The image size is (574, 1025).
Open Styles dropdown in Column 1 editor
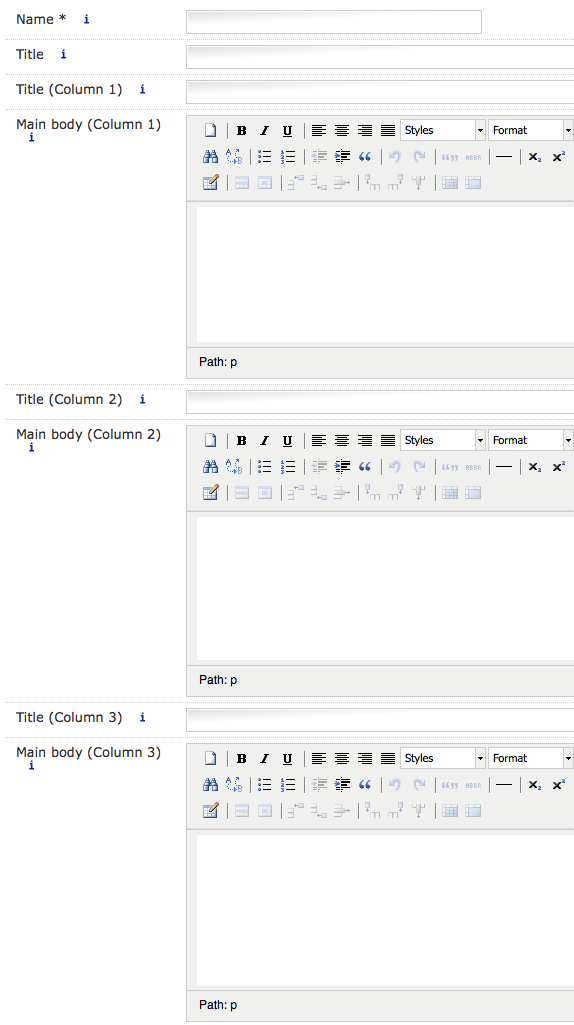tap(443, 130)
